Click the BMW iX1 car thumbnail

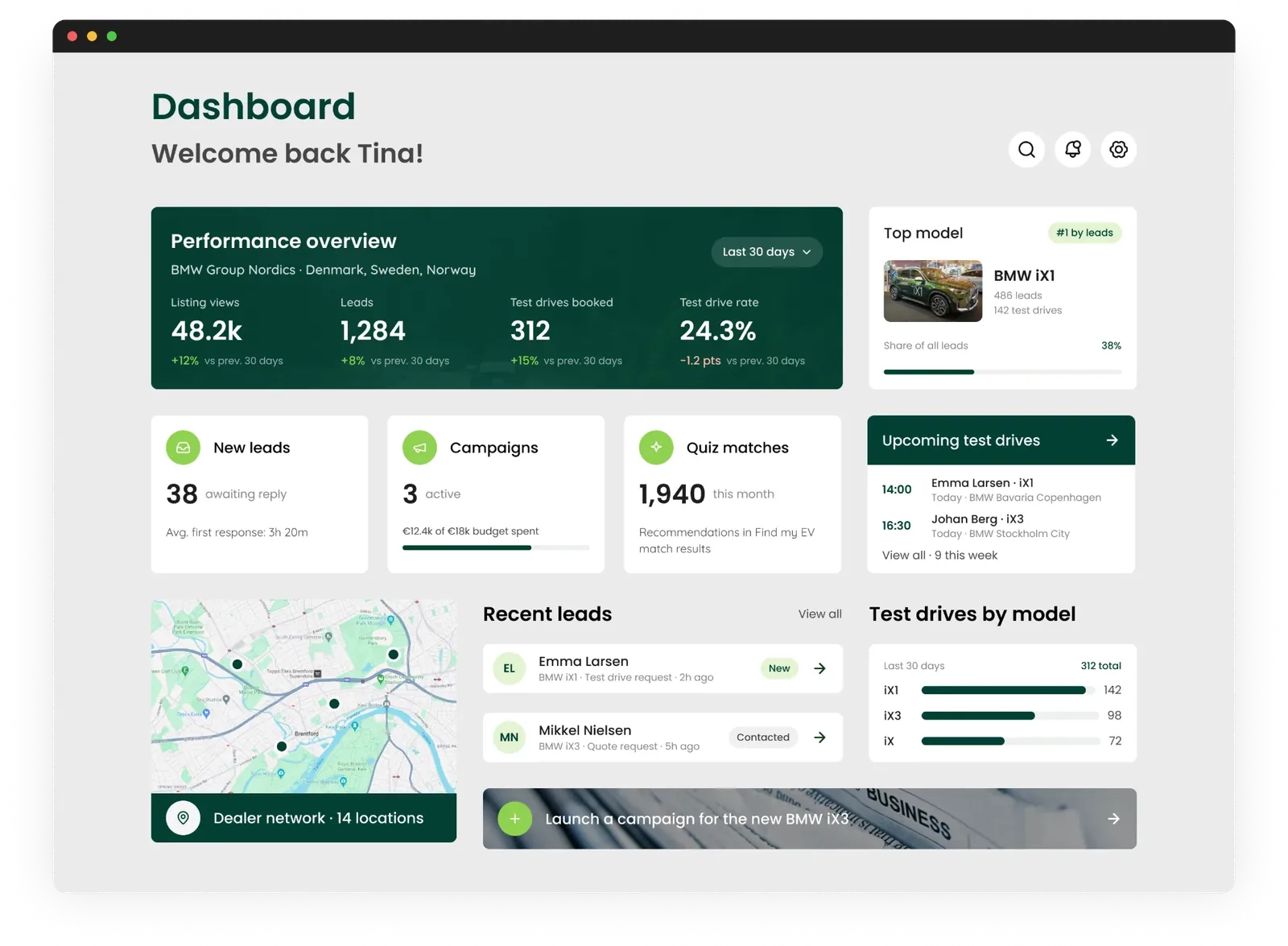coord(933,291)
